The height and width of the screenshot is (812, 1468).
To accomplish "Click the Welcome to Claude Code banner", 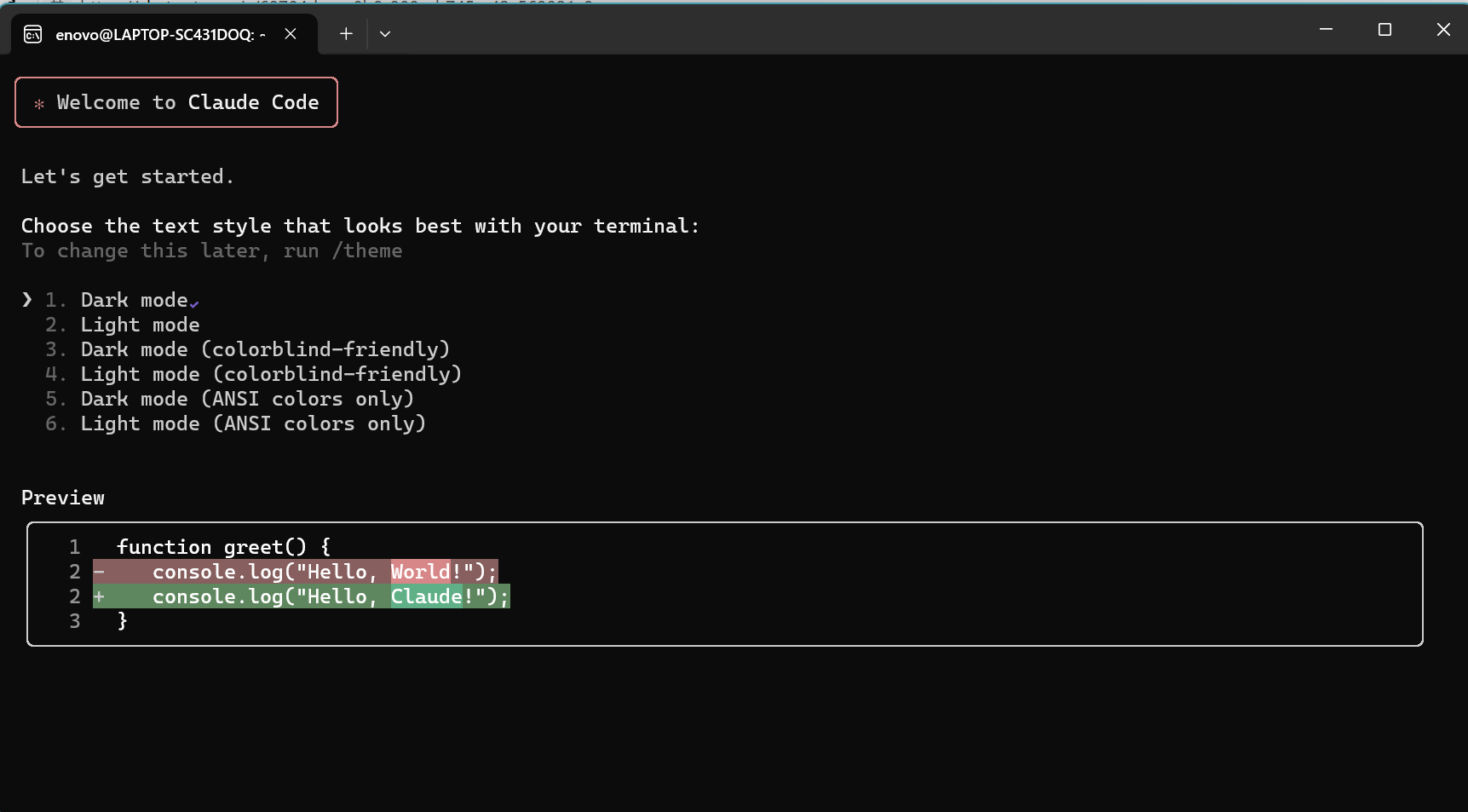I will pos(176,102).
